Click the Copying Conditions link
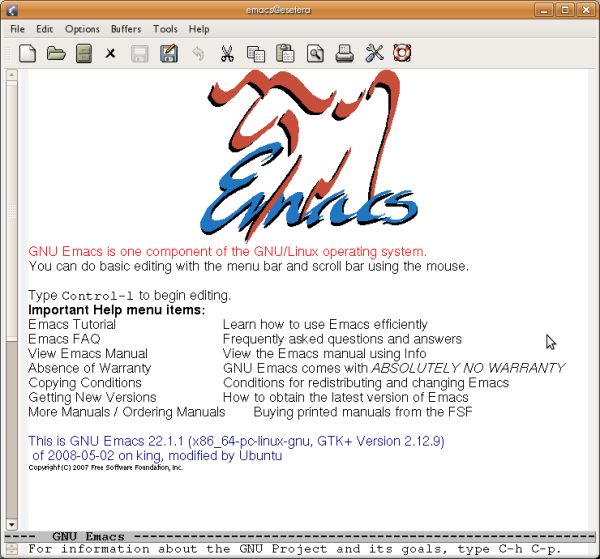 (x=85, y=383)
